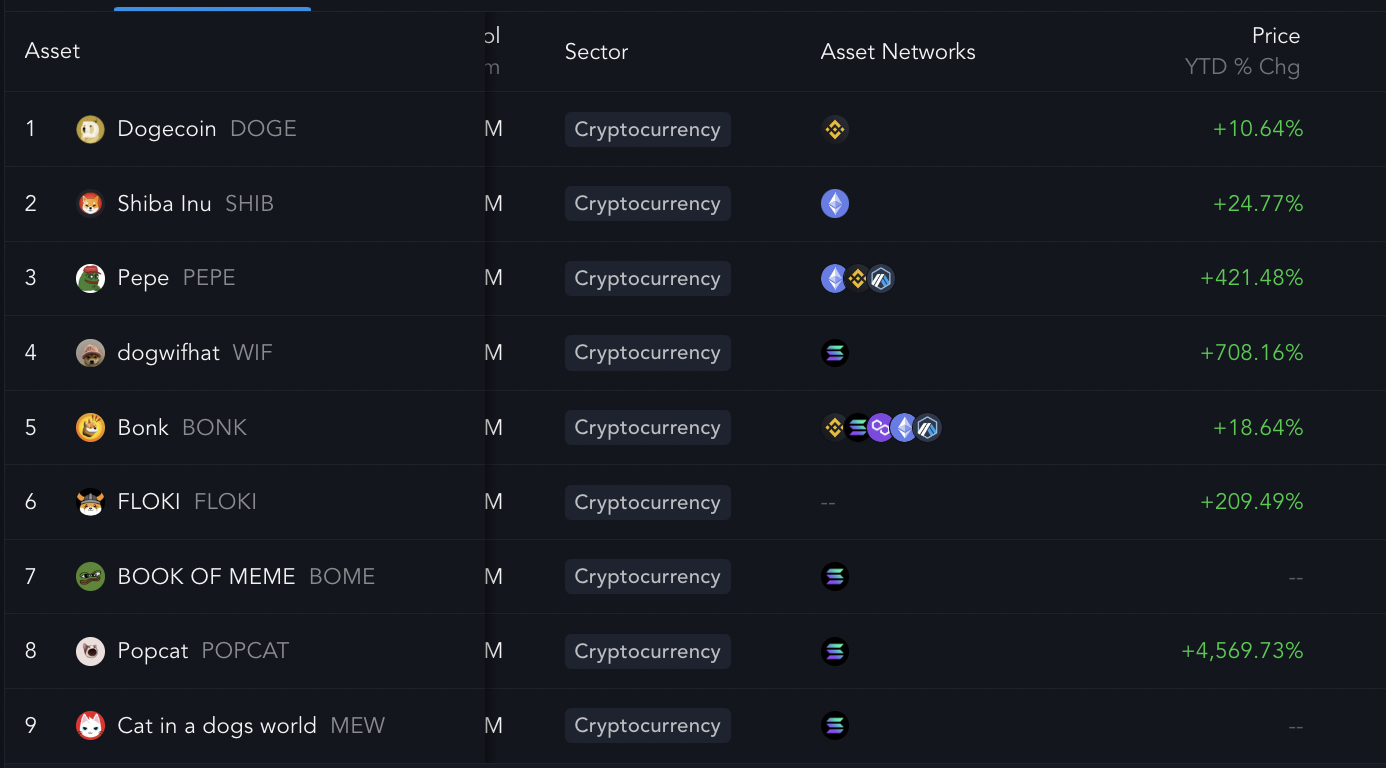Sort by the Asset Networks column header
Screen dimensions: 1386x768
coord(898,51)
